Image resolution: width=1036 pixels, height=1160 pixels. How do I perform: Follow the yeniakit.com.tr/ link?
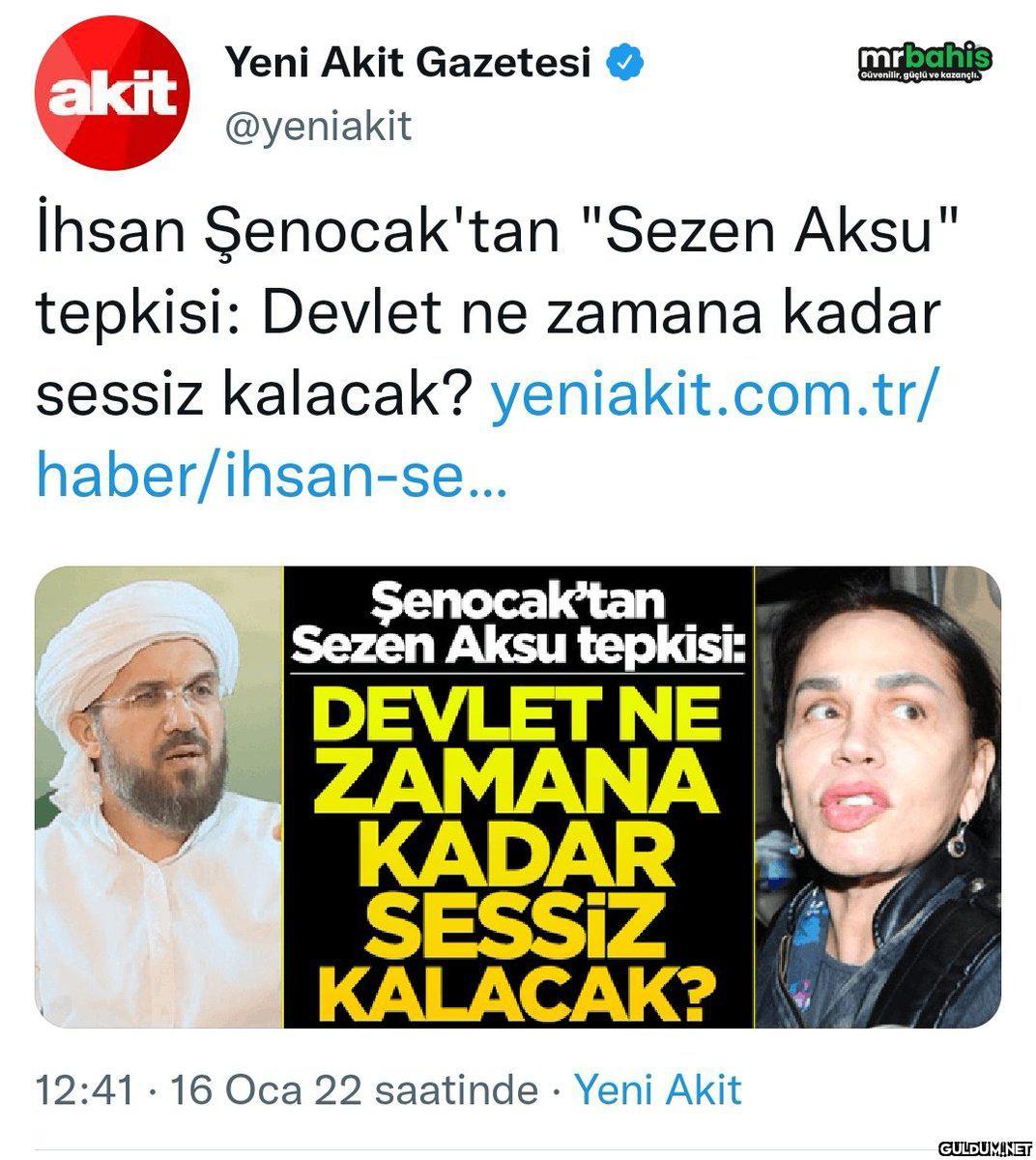pos(713,393)
